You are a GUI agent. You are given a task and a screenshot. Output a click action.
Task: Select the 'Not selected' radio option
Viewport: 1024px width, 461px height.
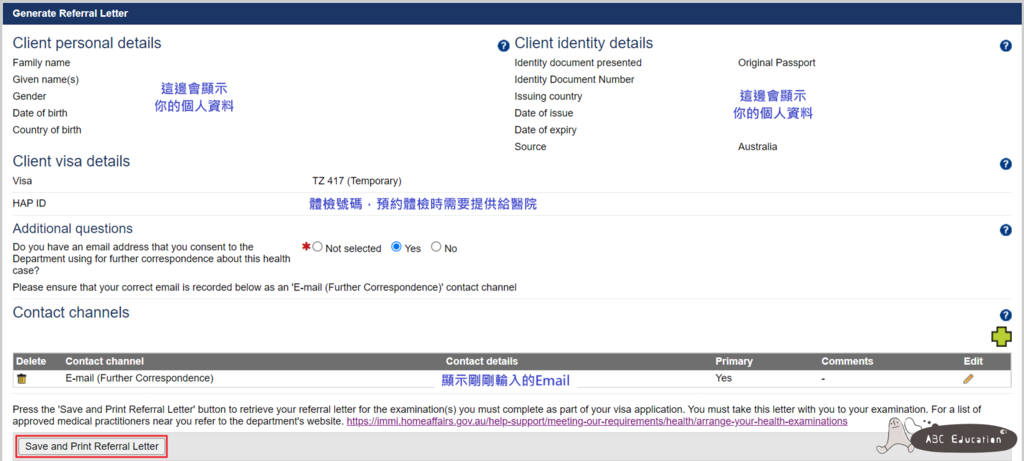[x=317, y=247]
